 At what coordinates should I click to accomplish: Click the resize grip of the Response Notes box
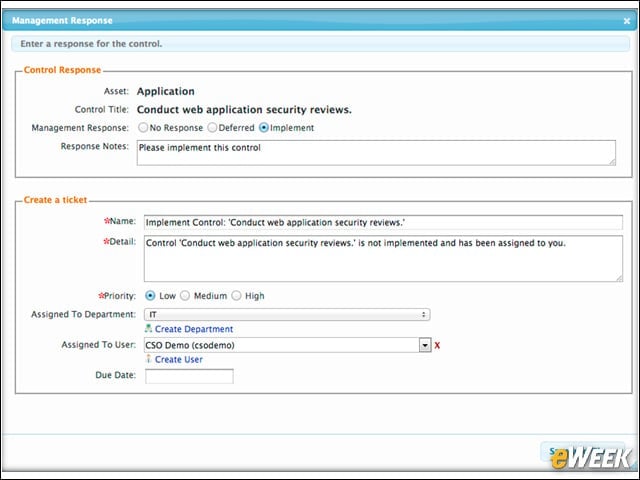pos(612,162)
